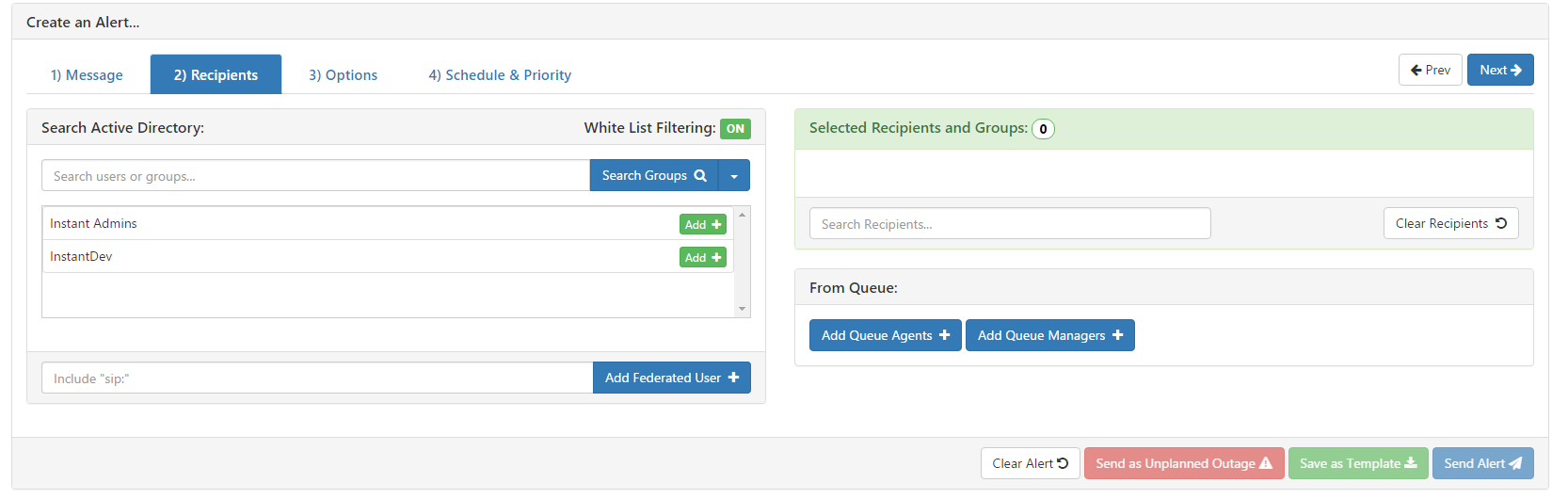This screenshot has height=499, width=1568.
Task: Click the Clear Alert button
Action: (x=1031, y=463)
